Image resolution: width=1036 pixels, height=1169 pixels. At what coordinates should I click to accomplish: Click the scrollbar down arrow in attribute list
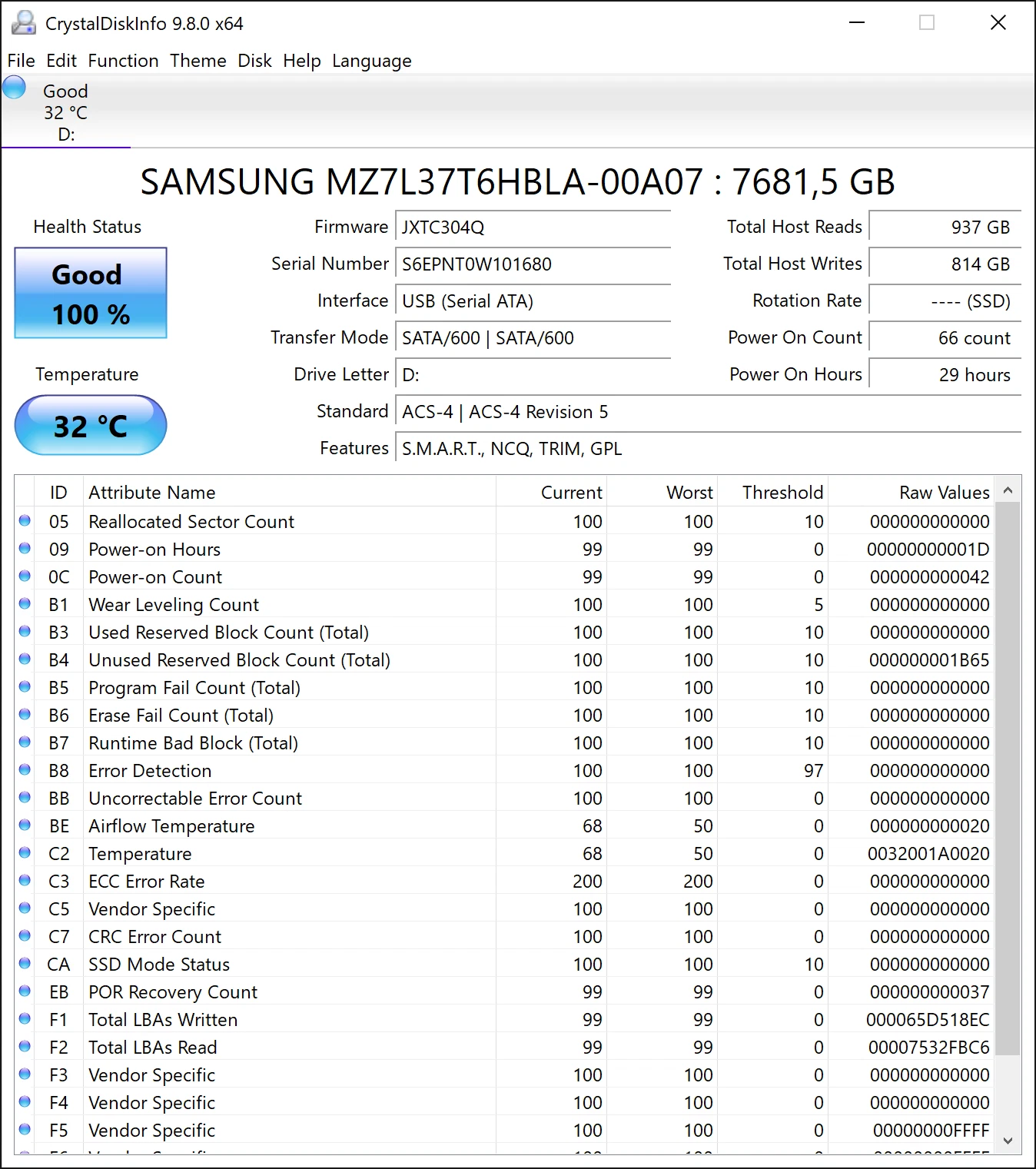click(1008, 1141)
